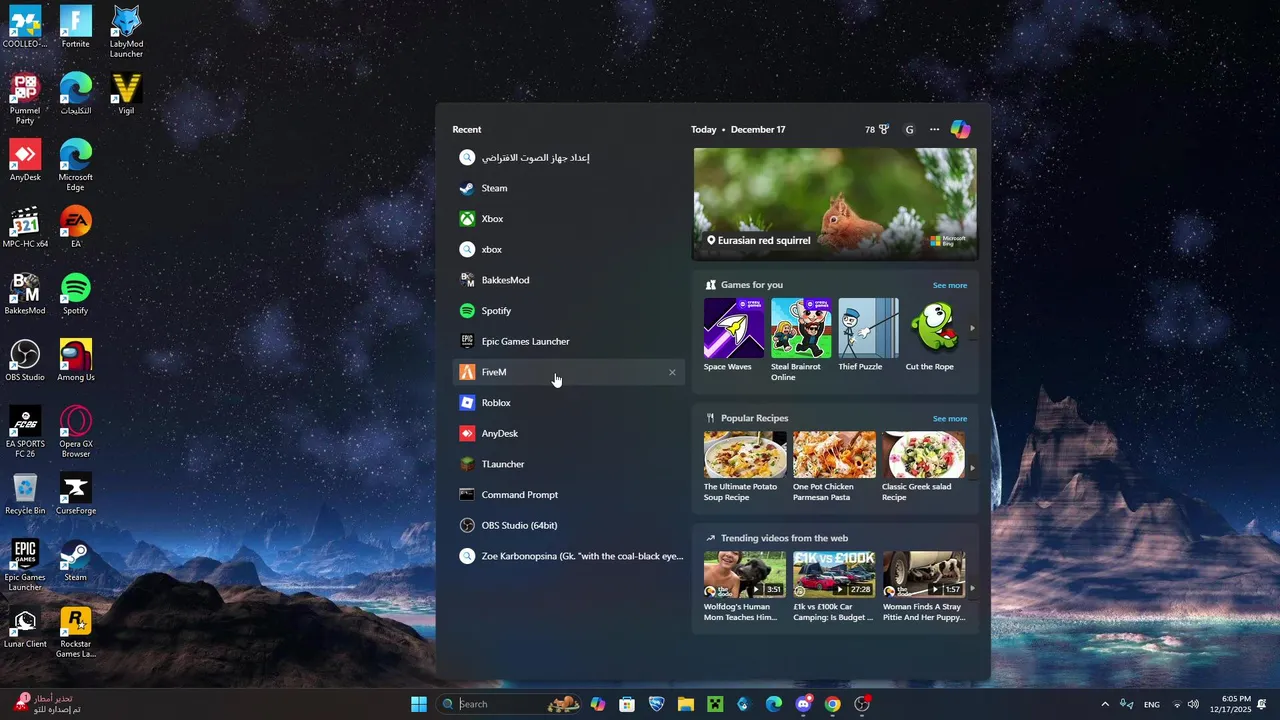The width and height of the screenshot is (1280, 720).
Task: Open the Windows Start button
Action: pos(419,704)
